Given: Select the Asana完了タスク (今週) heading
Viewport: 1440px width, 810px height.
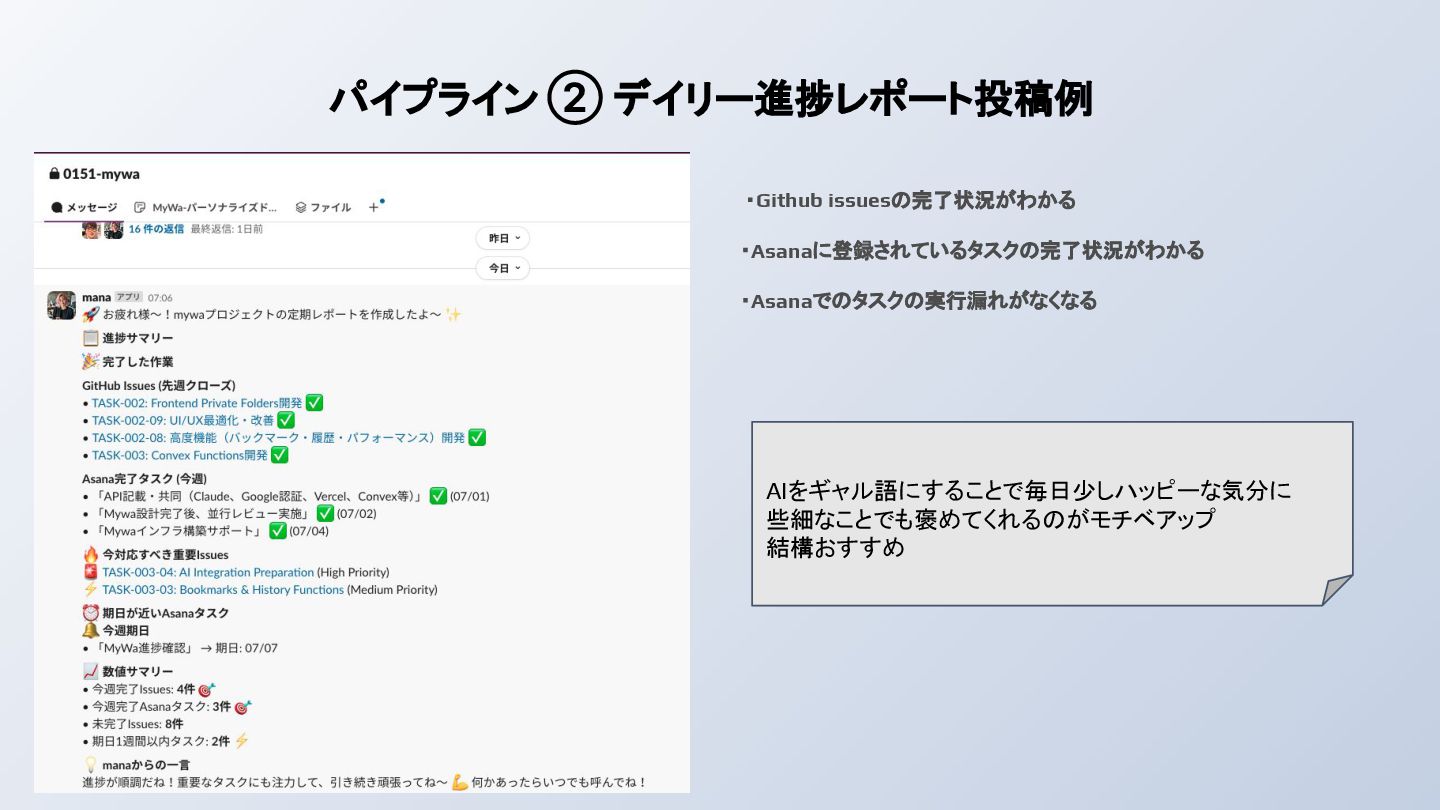Looking at the screenshot, I should [x=144, y=478].
